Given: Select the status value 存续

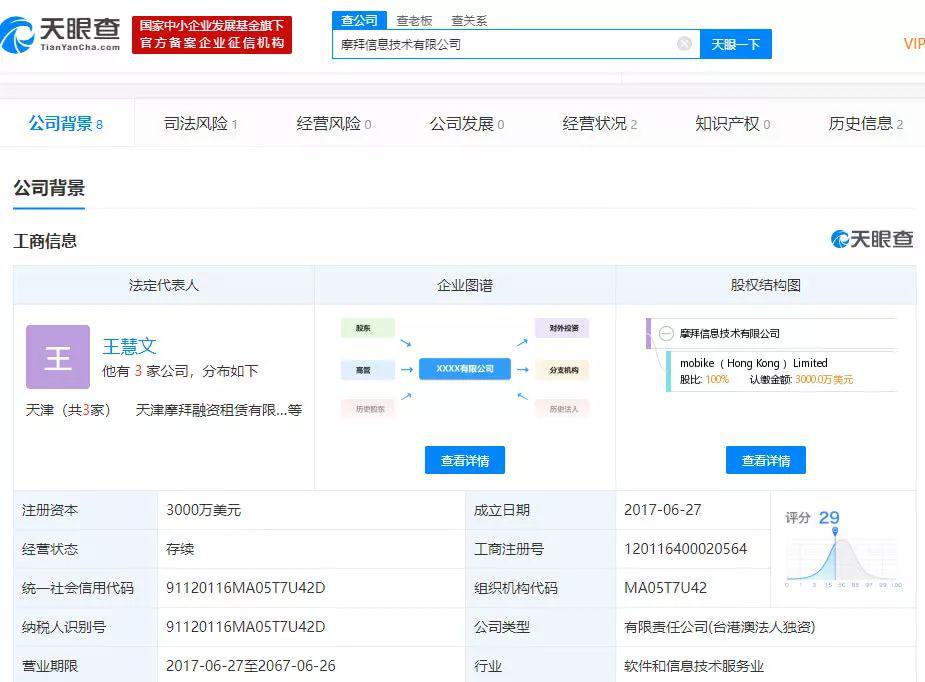Looking at the screenshot, I should coord(180,549).
